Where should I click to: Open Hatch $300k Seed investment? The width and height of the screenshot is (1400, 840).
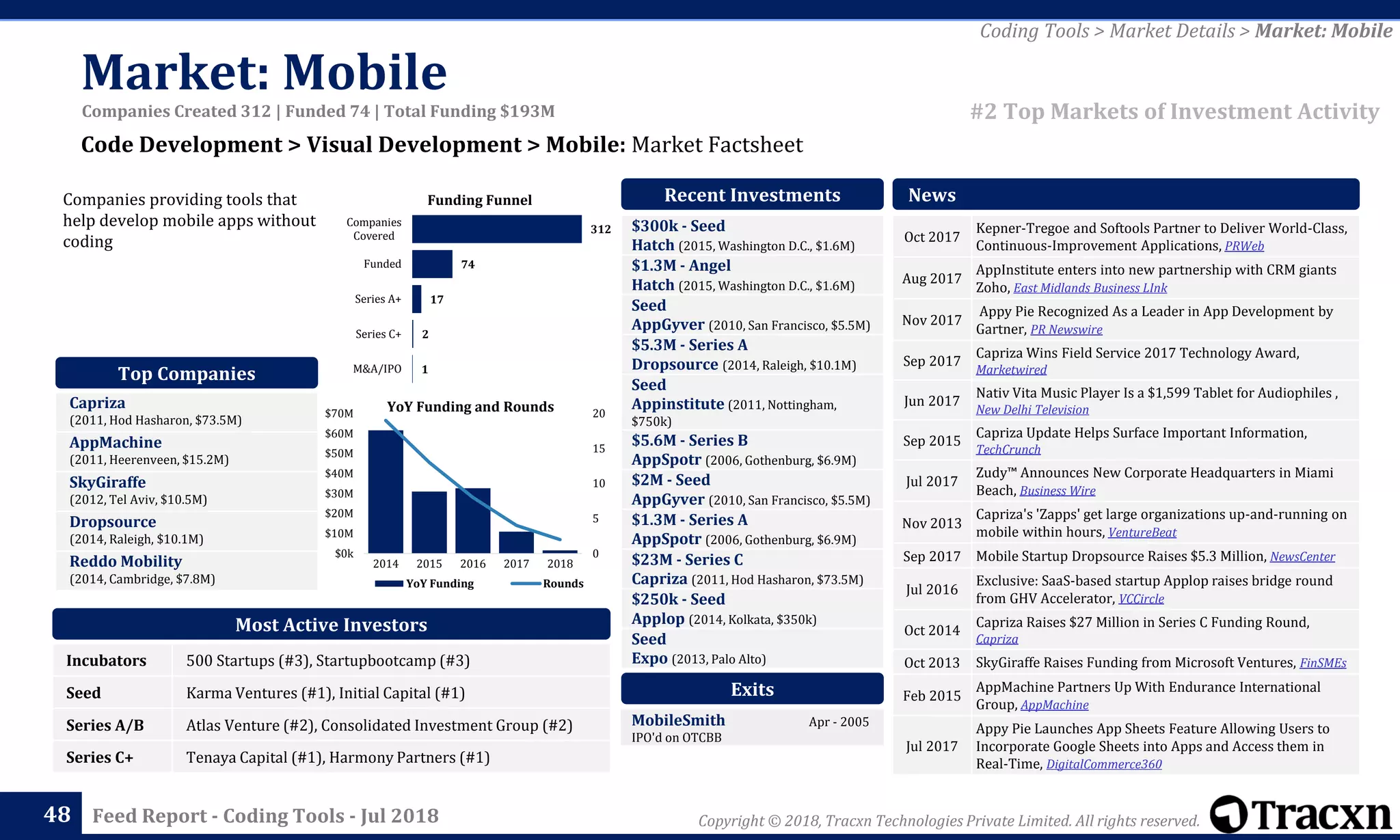677,226
